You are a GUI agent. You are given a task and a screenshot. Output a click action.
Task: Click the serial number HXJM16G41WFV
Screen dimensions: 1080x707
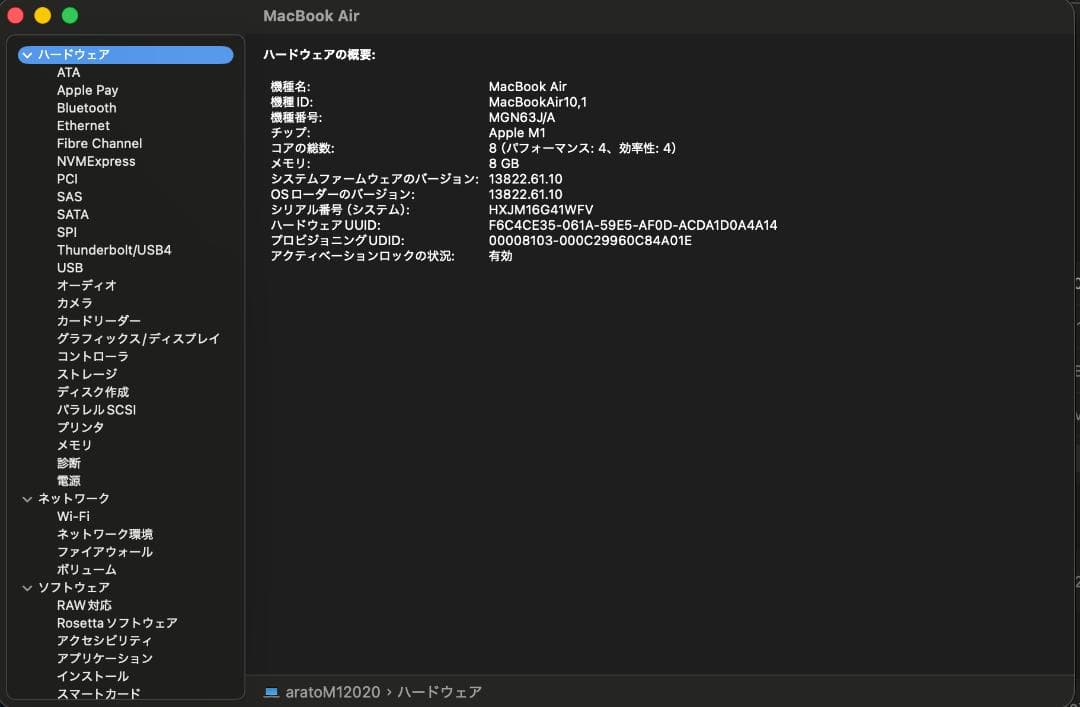click(541, 209)
